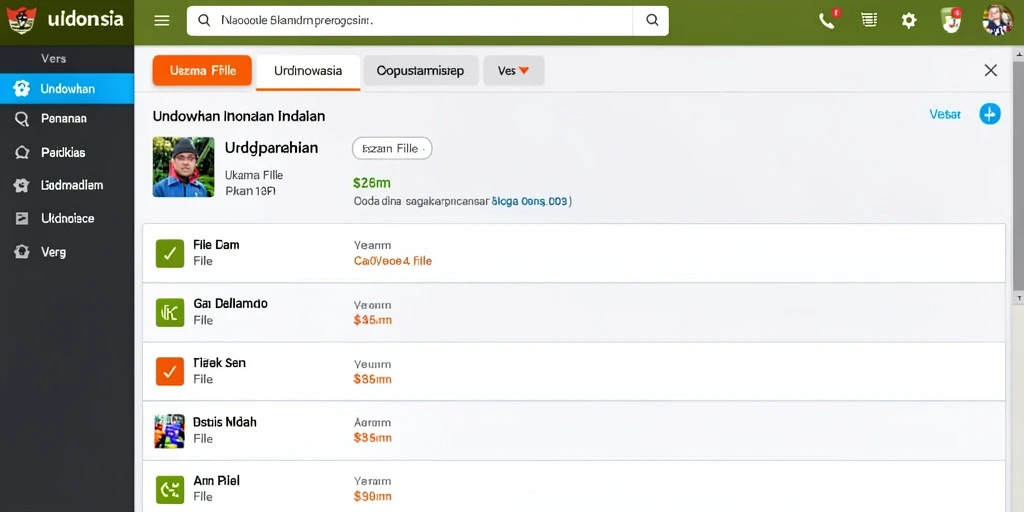Click the Pkan 18Fl text
The width and height of the screenshot is (1024, 512).
tap(250, 191)
